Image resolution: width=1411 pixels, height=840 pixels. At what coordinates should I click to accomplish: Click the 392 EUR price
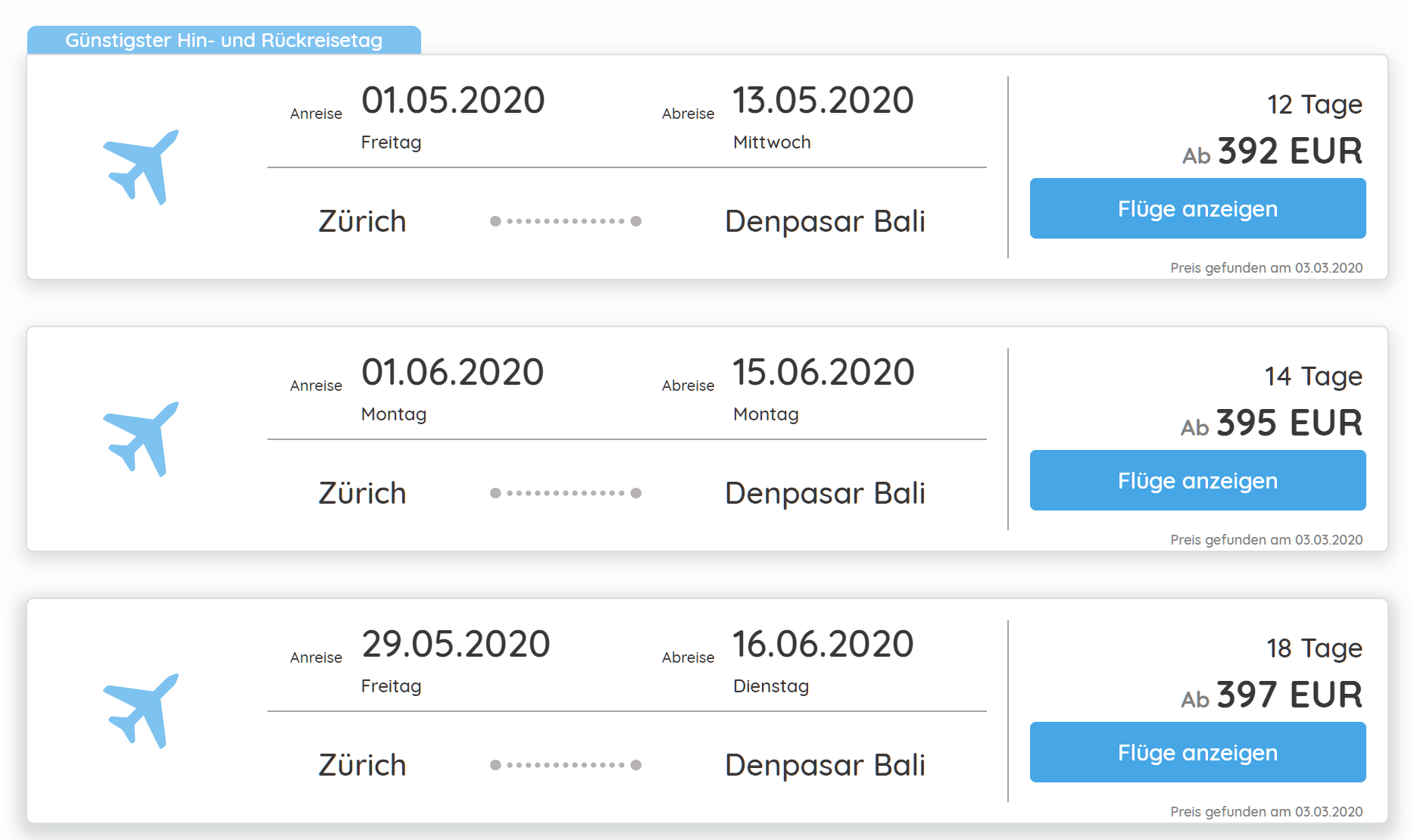(1288, 151)
